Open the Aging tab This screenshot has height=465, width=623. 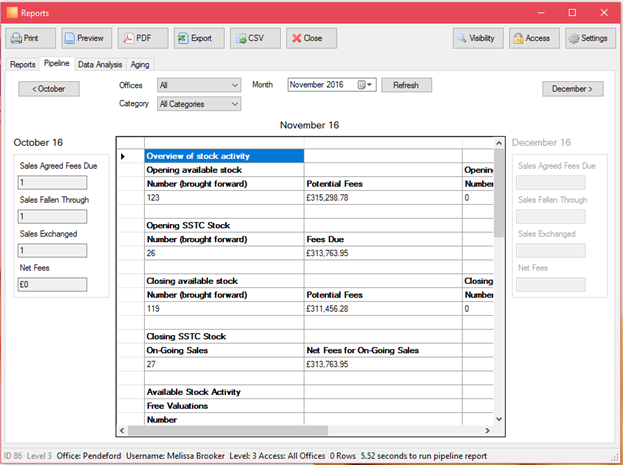click(140, 64)
